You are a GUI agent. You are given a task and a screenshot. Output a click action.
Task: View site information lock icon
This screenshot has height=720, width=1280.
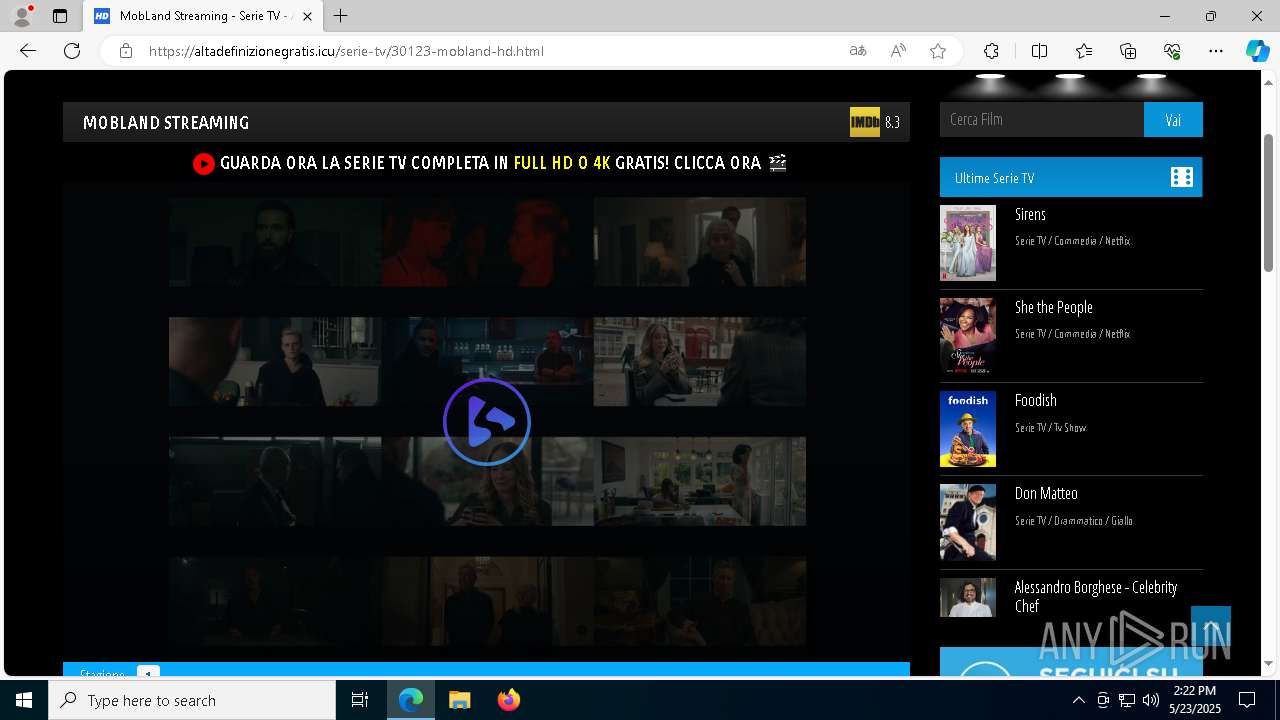pyautogui.click(x=126, y=51)
